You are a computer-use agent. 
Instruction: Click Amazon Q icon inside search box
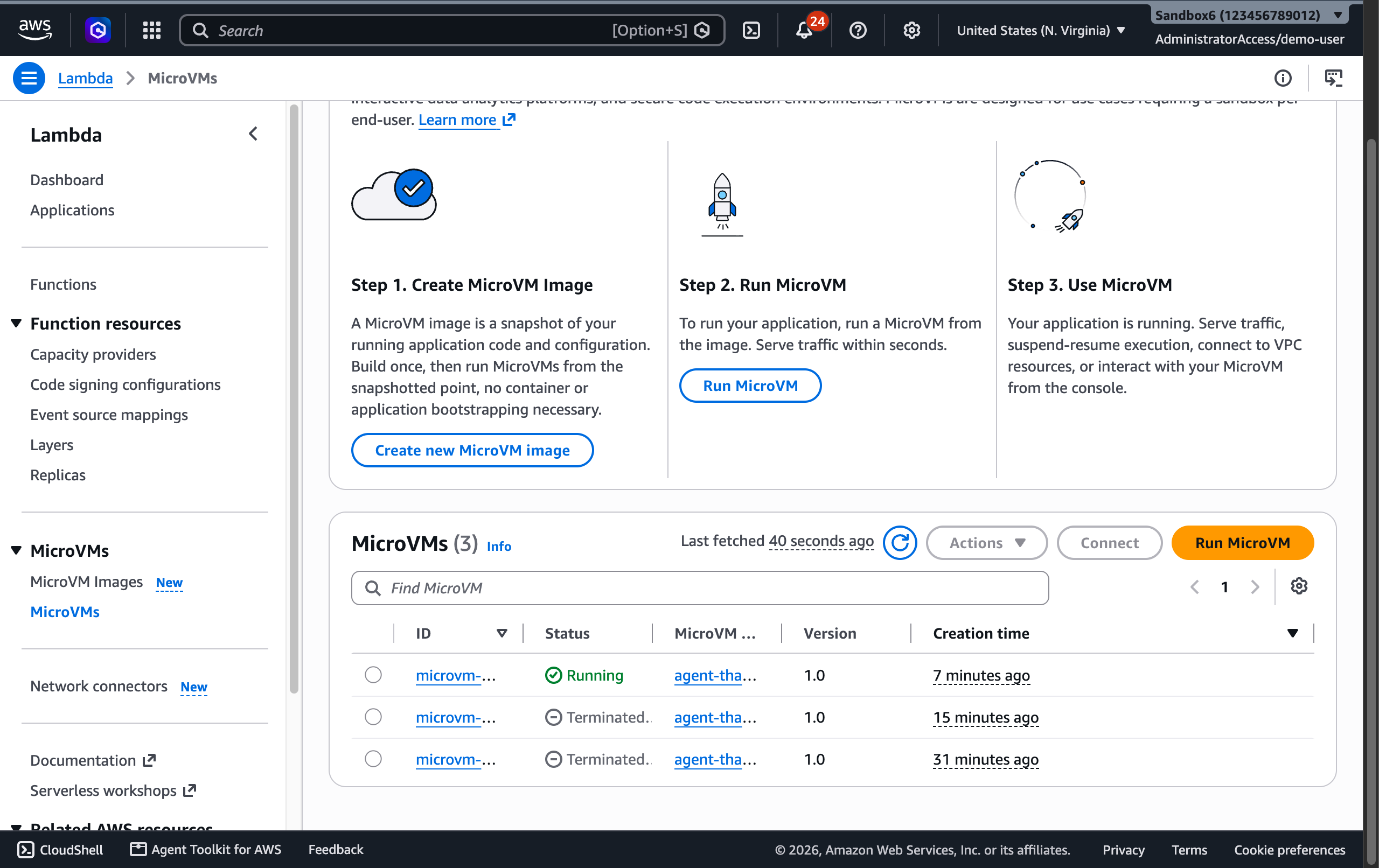(x=702, y=30)
